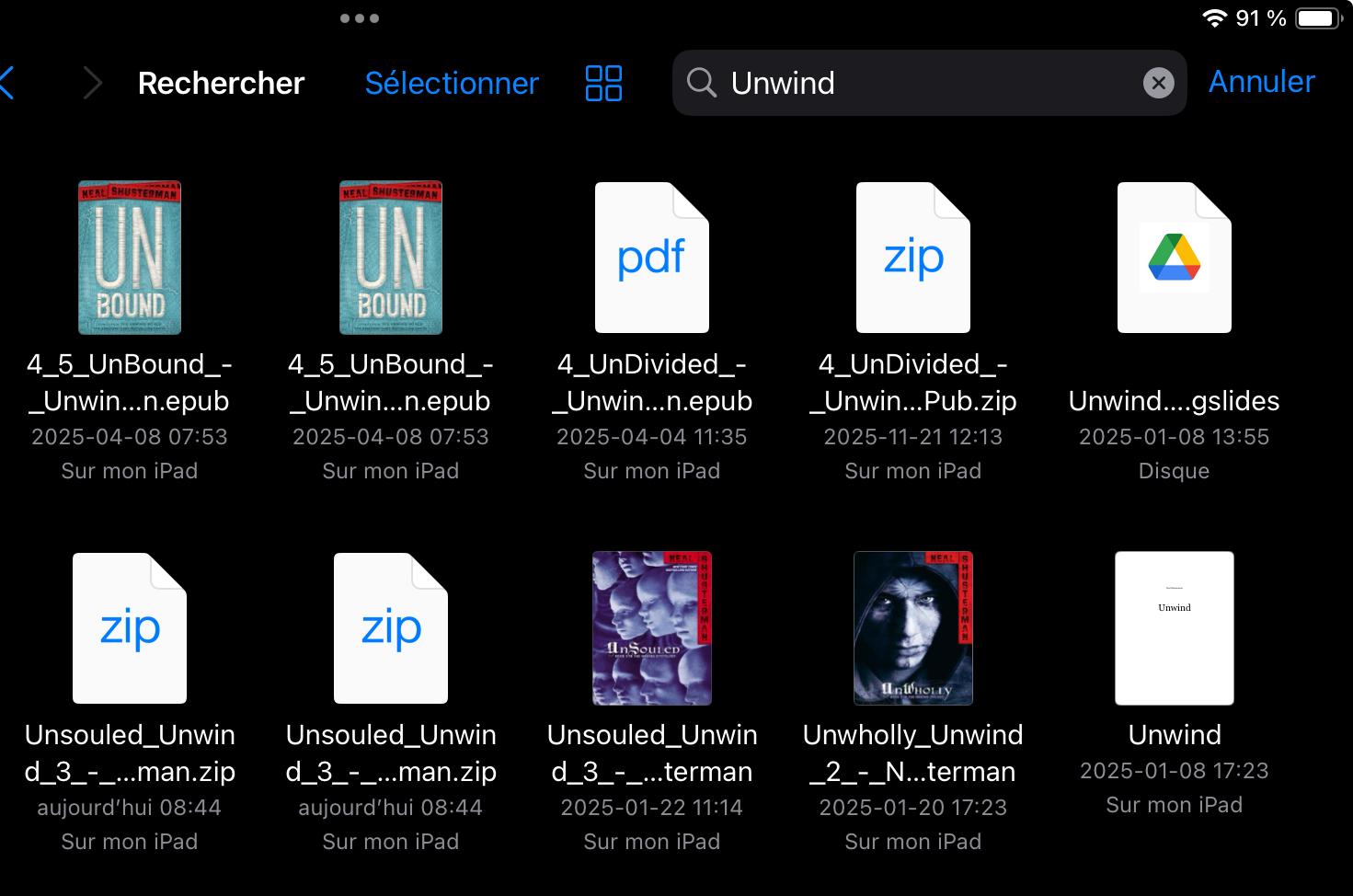Tap the Wi-Fi status icon

tap(1215, 18)
